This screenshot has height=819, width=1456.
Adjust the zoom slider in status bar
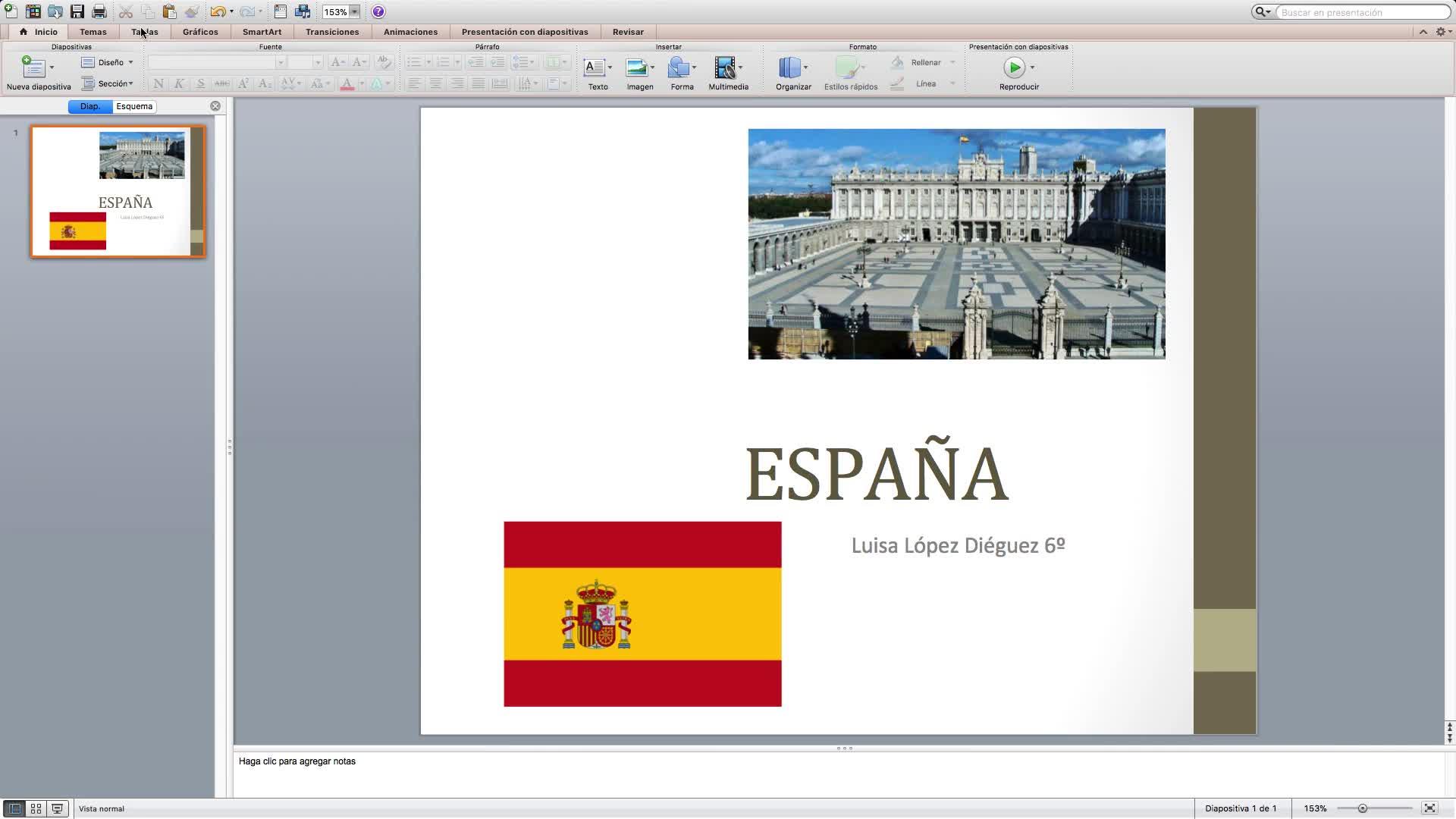pos(1362,808)
